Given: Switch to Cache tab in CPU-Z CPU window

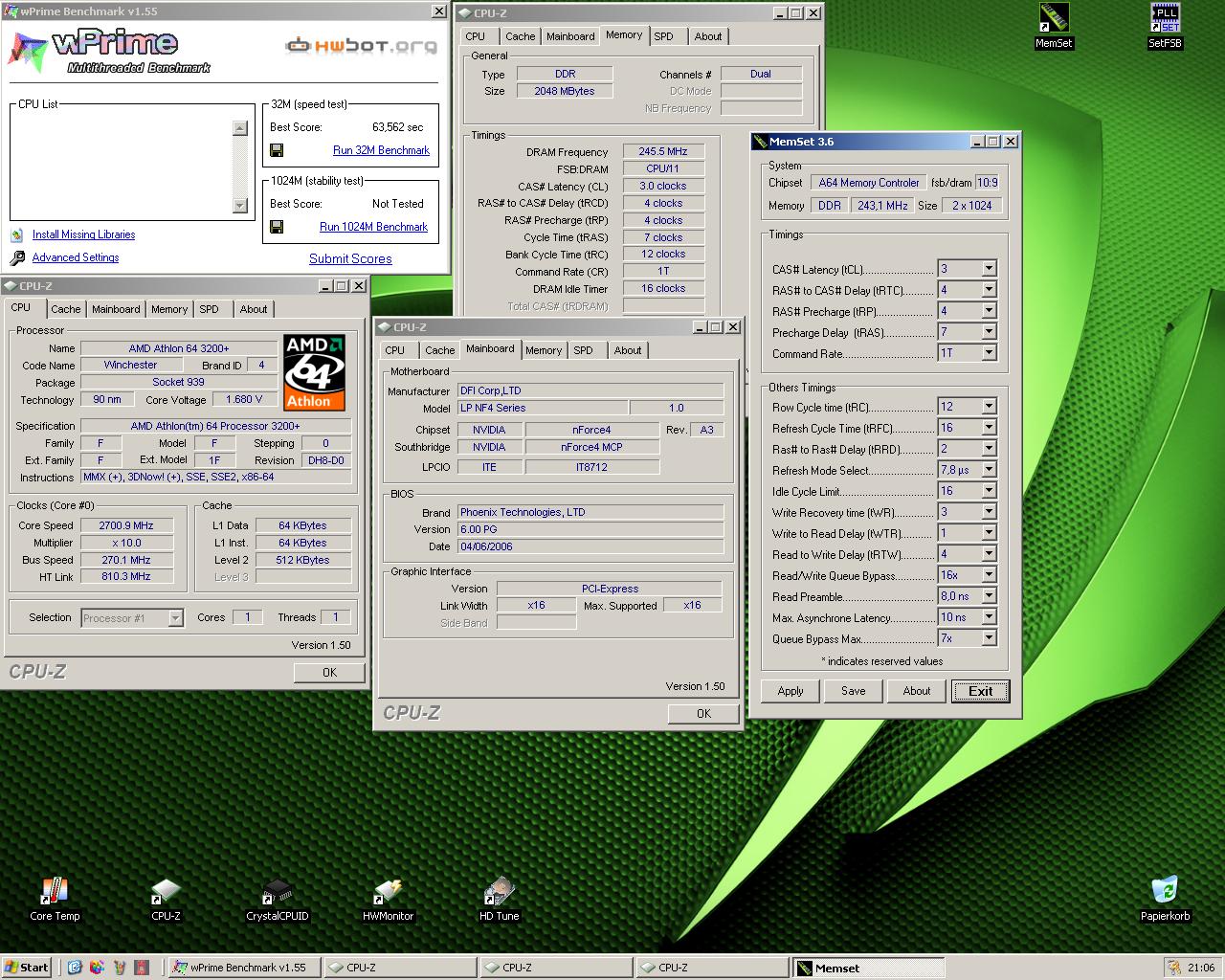Looking at the screenshot, I should point(66,309).
